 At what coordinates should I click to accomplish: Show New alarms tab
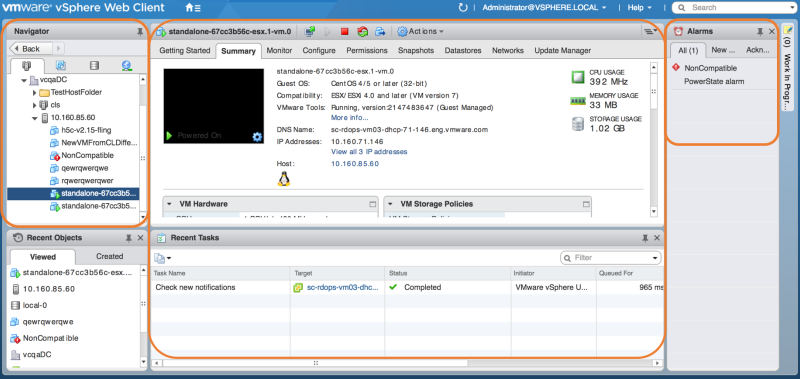tap(723, 50)
